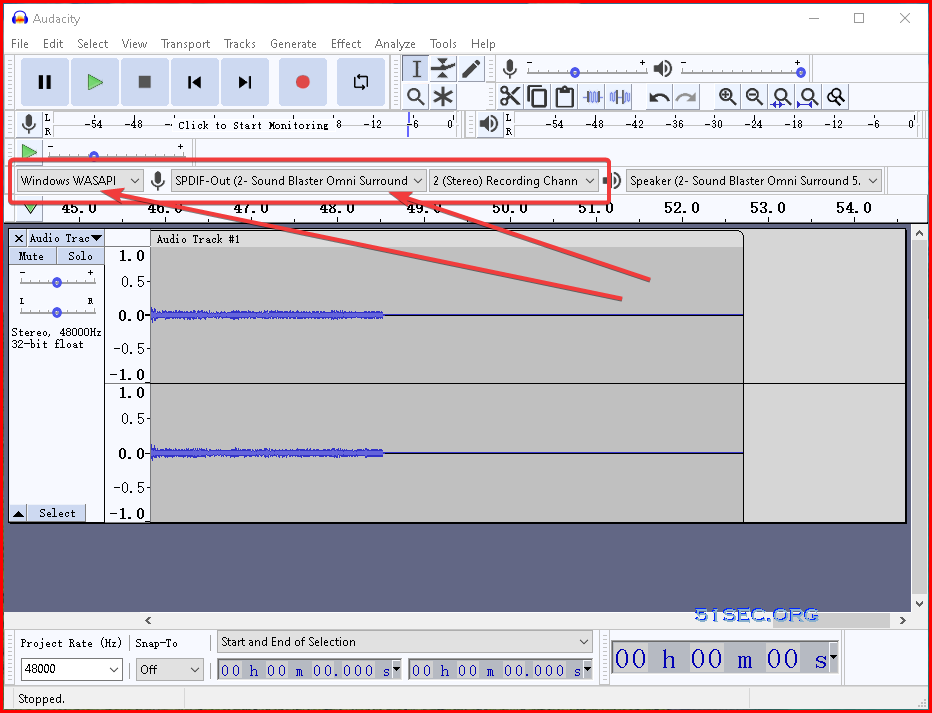Screen dimensions: 932x713
Task: Click the horizontal scrollbar right arrow
Action: point(903,620)
